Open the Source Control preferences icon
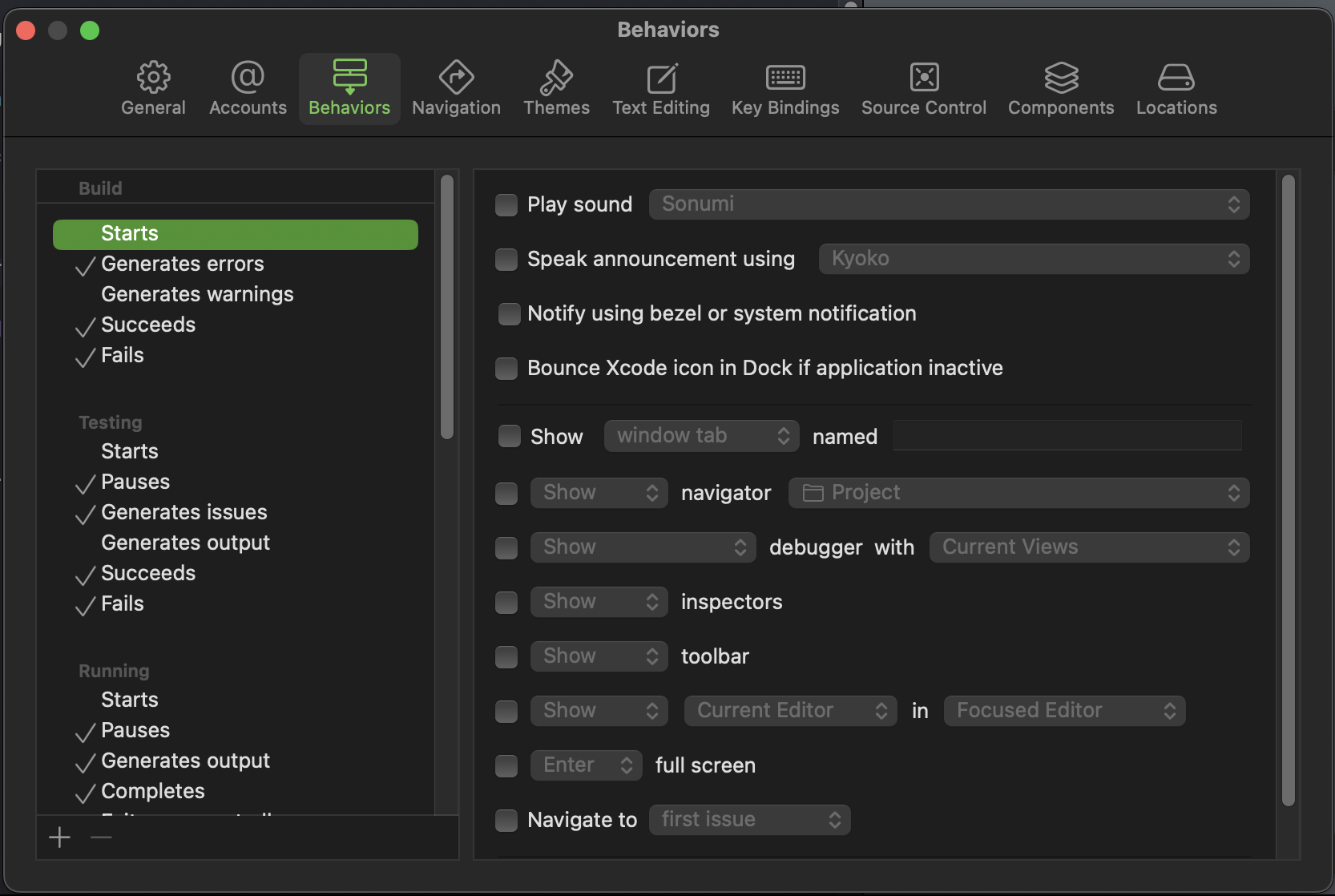1335x896 pixels. [x=924, y=78]
